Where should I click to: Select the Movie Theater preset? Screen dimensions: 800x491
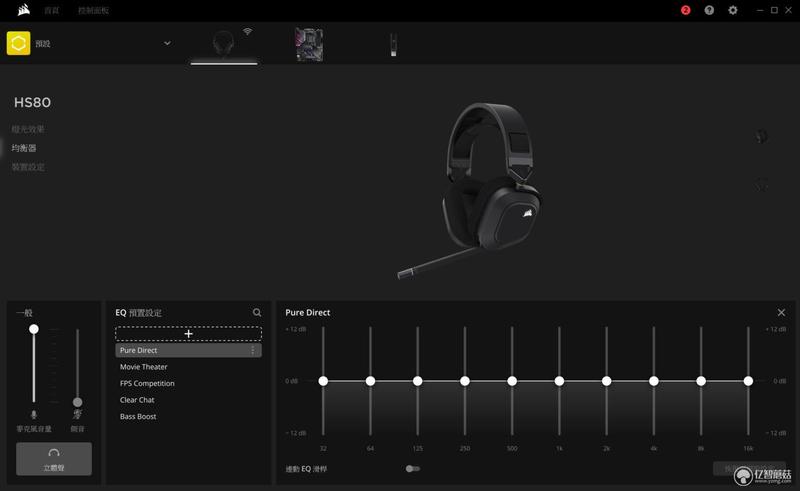pos(143,367)
